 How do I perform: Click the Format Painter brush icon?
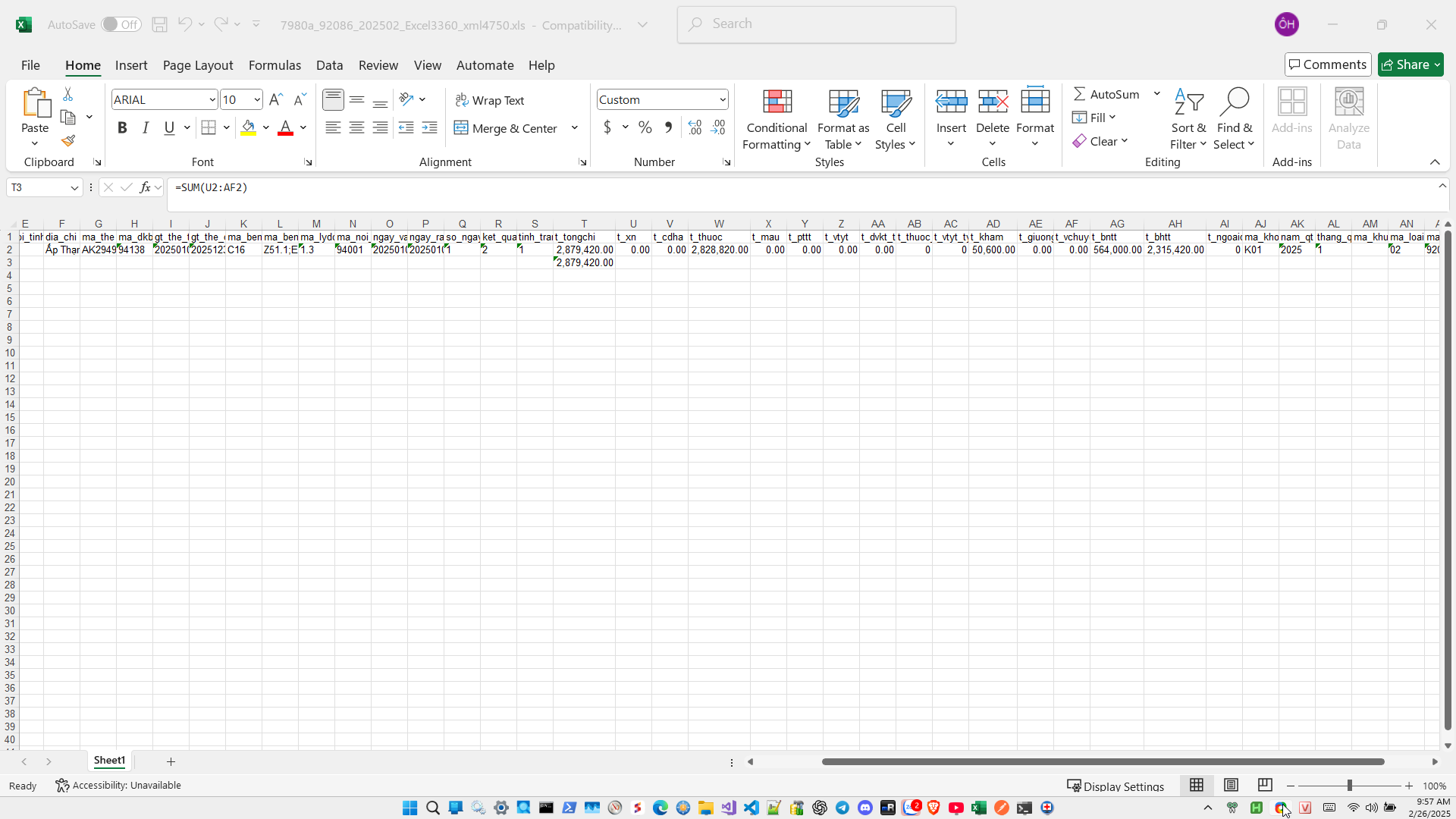[x=68, y=141]
